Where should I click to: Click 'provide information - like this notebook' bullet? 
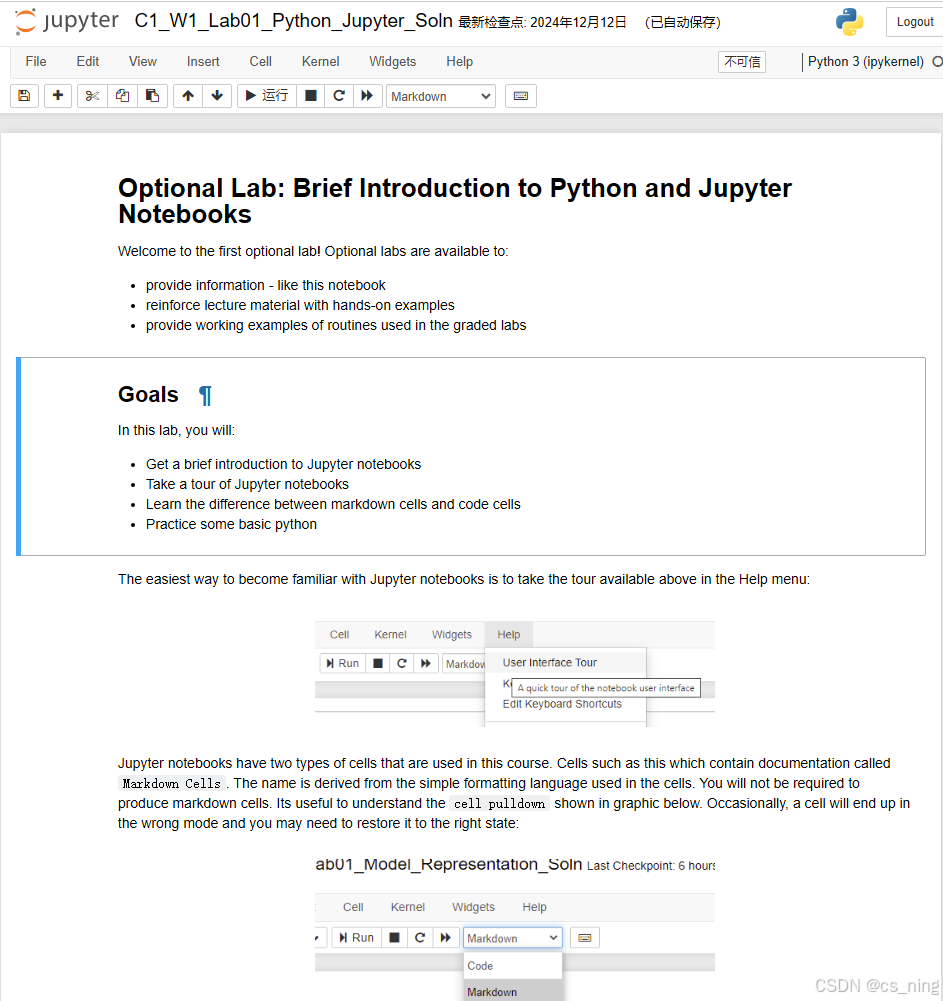[266, 285]
